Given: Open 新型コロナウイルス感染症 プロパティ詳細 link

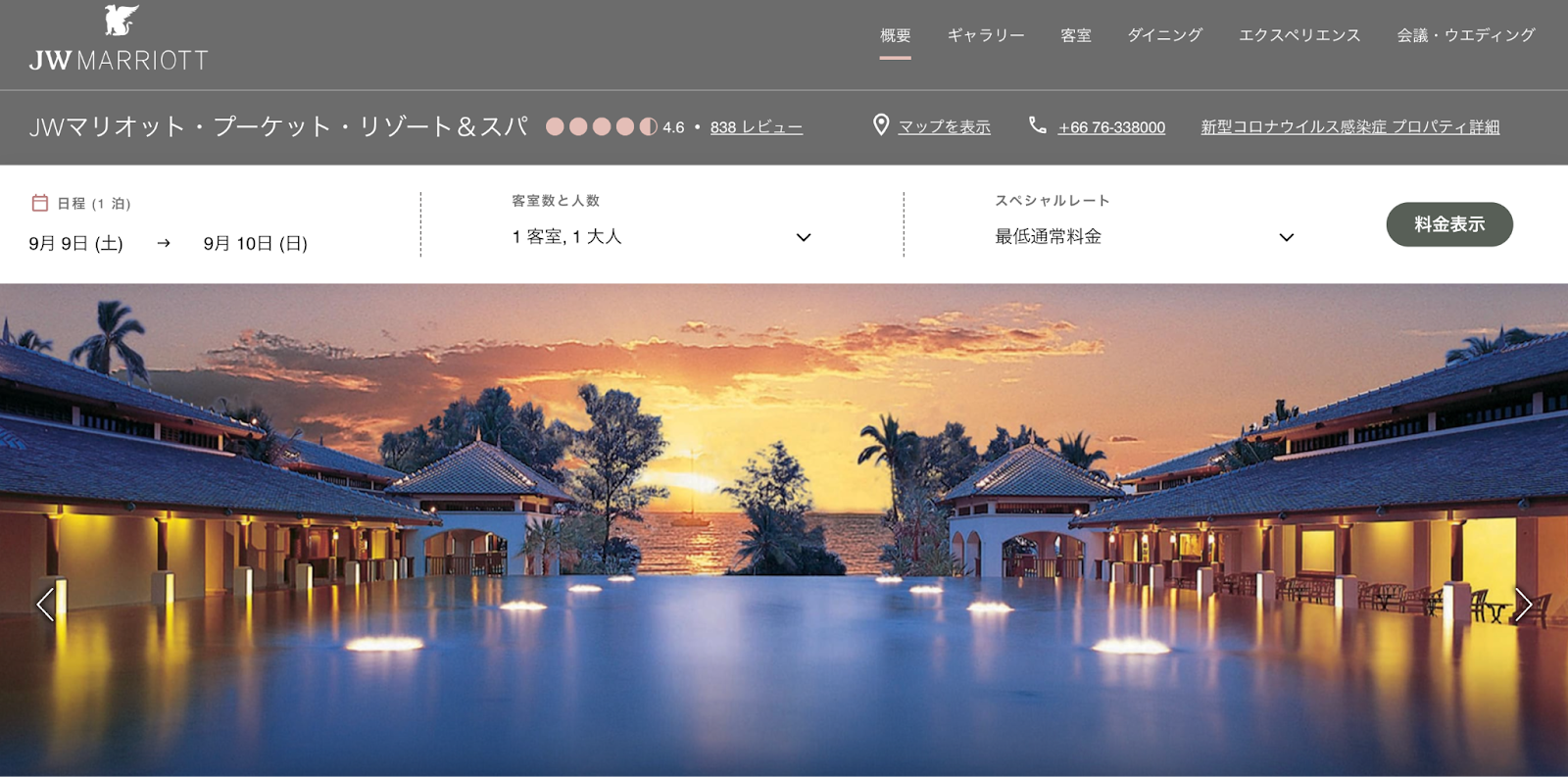Looking at the screenshot, I should click(1349, 127).
